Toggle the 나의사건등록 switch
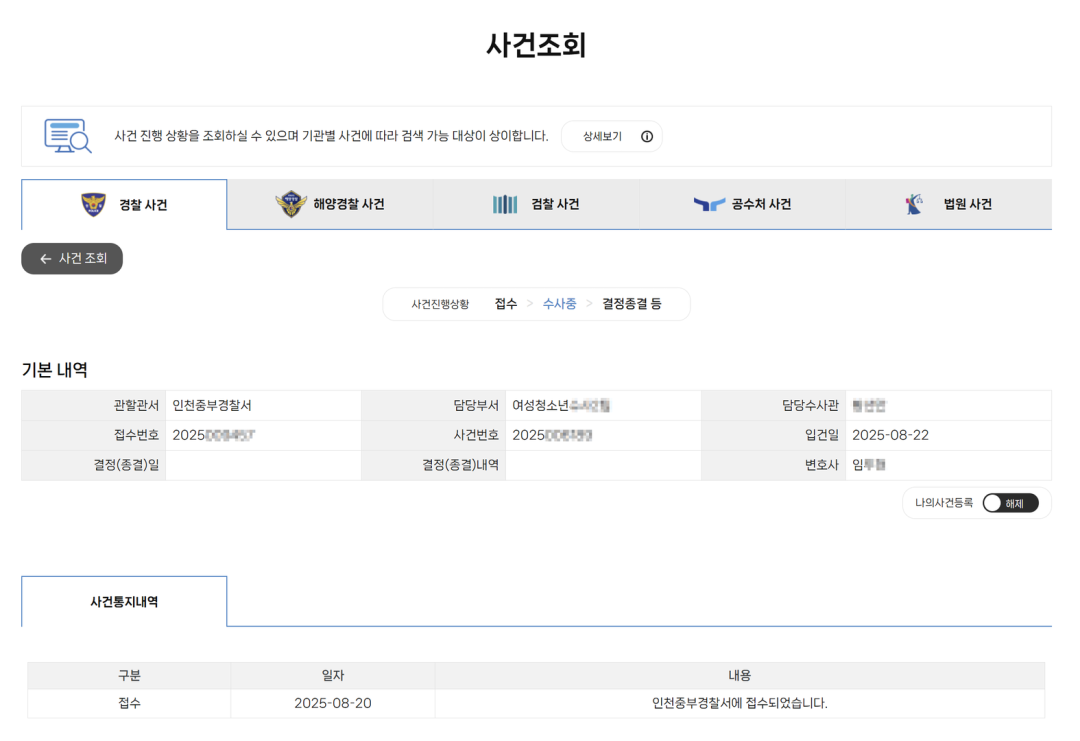Viewport: 1080px width, 741px height. point(1010,503)
